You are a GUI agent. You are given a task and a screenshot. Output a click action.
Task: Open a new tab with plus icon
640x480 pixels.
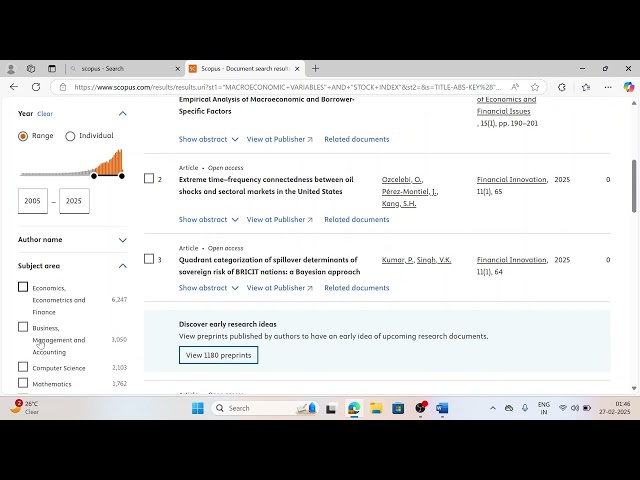coord(316,69)
